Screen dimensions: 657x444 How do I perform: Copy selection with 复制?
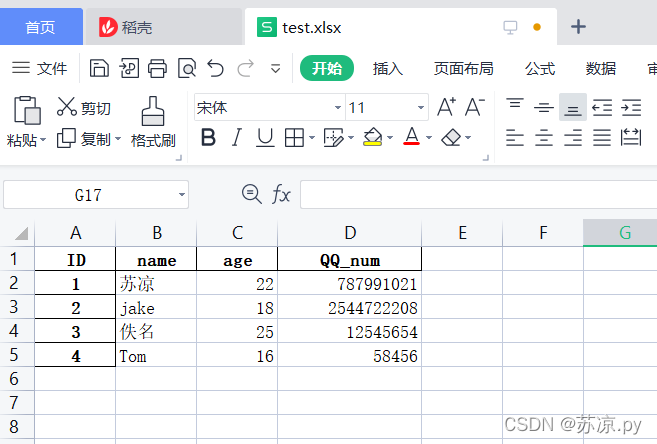(x=83, y=139)
